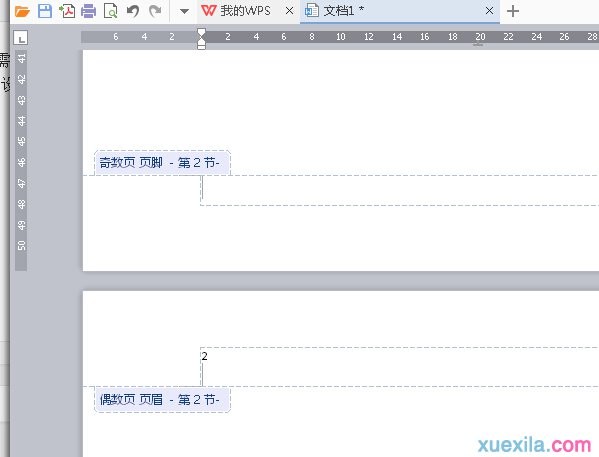Image resolution: width=599 pixels, height=457 pixels.
Task: Close the 我的WPS tab
Action: 290,11
